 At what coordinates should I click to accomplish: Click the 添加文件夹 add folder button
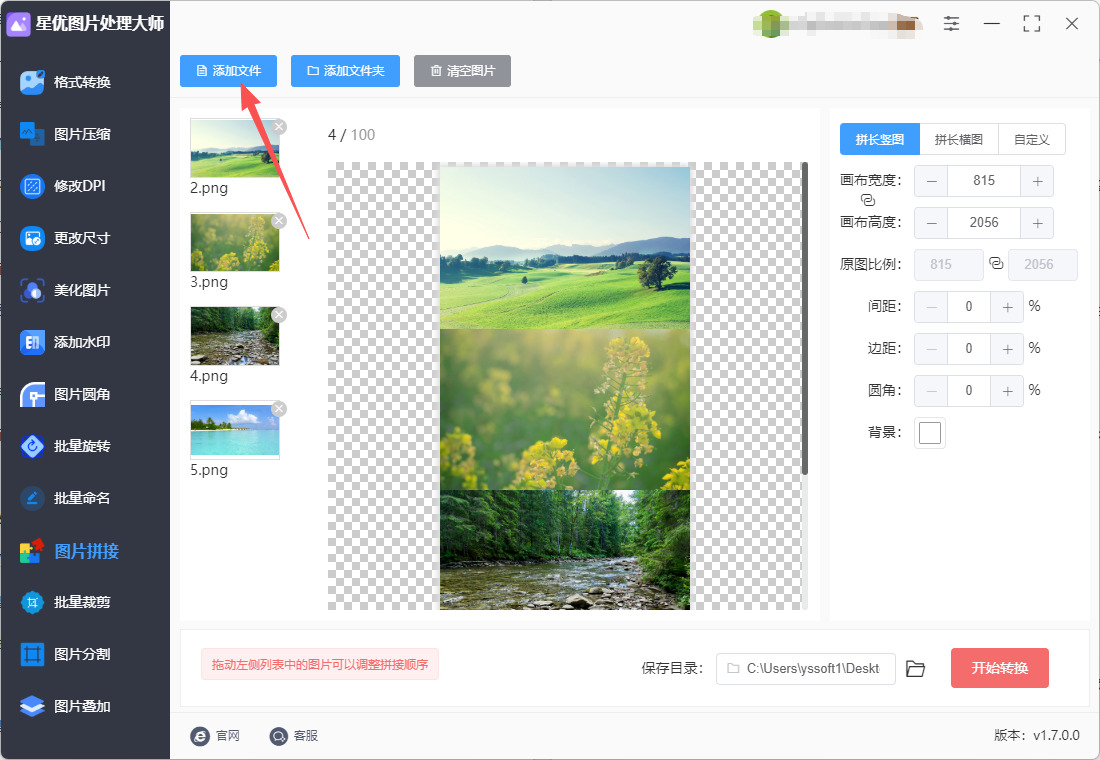345,71
